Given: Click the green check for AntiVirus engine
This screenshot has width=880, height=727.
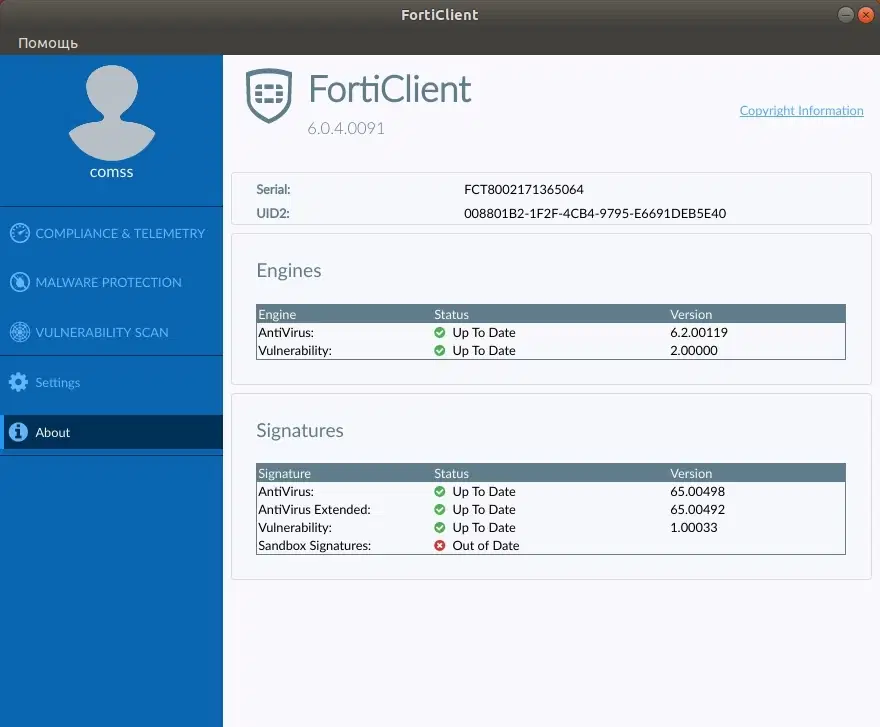Looking at the screenshot, I should [439, 332].
